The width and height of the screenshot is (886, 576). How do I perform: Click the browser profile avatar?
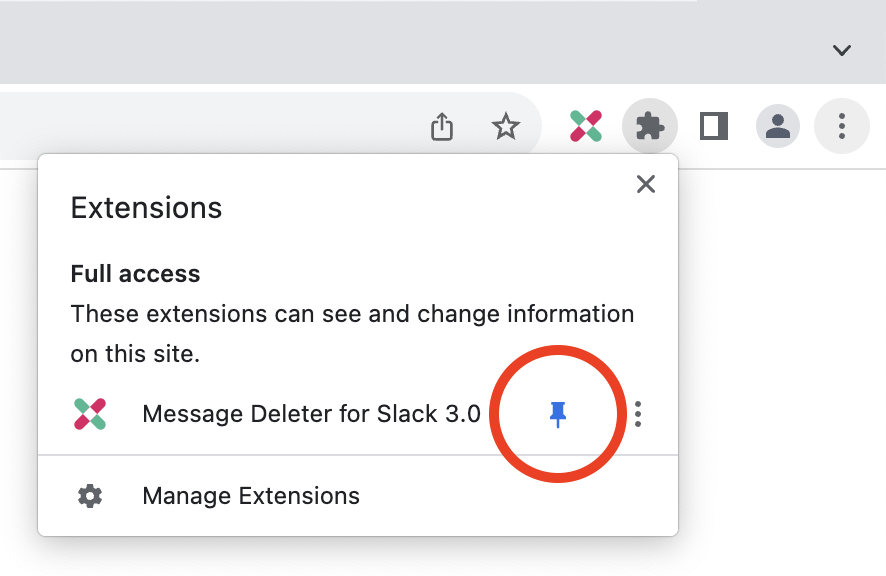point(777,126)
